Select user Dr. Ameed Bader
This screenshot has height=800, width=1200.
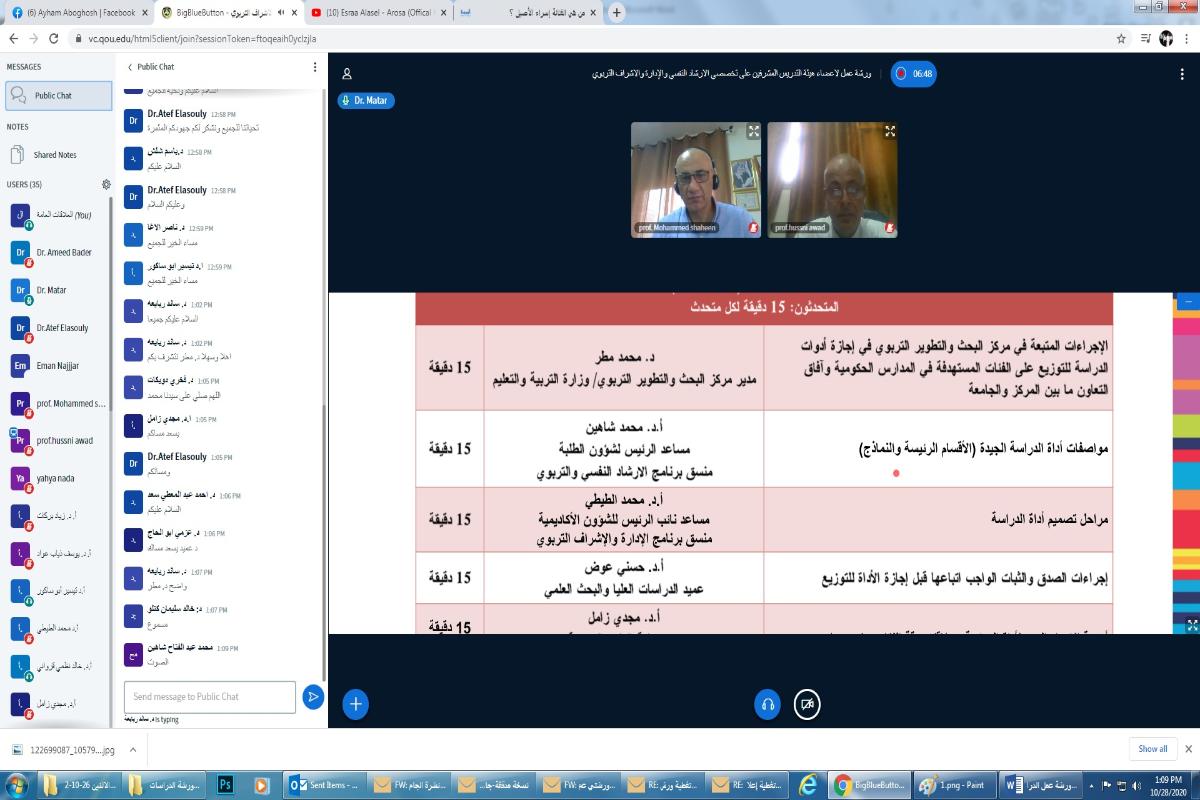pyautogui.click(x=58, y=253)
